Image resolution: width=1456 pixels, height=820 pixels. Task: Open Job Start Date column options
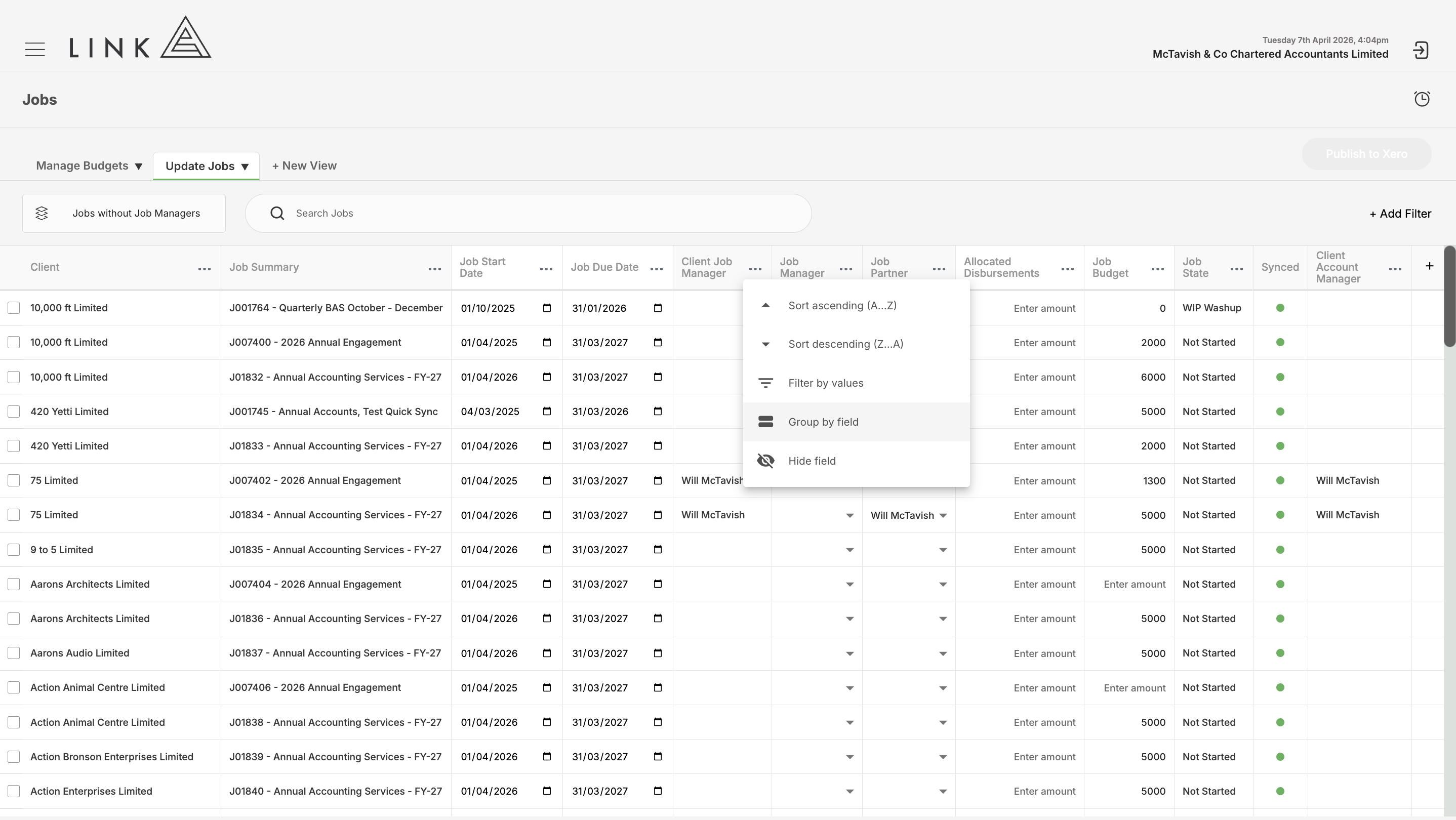coord(546,269)
